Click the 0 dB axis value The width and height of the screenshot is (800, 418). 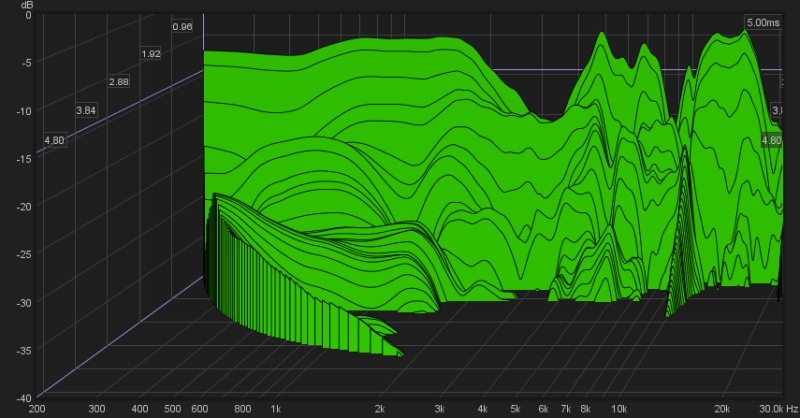coord(29,15)
